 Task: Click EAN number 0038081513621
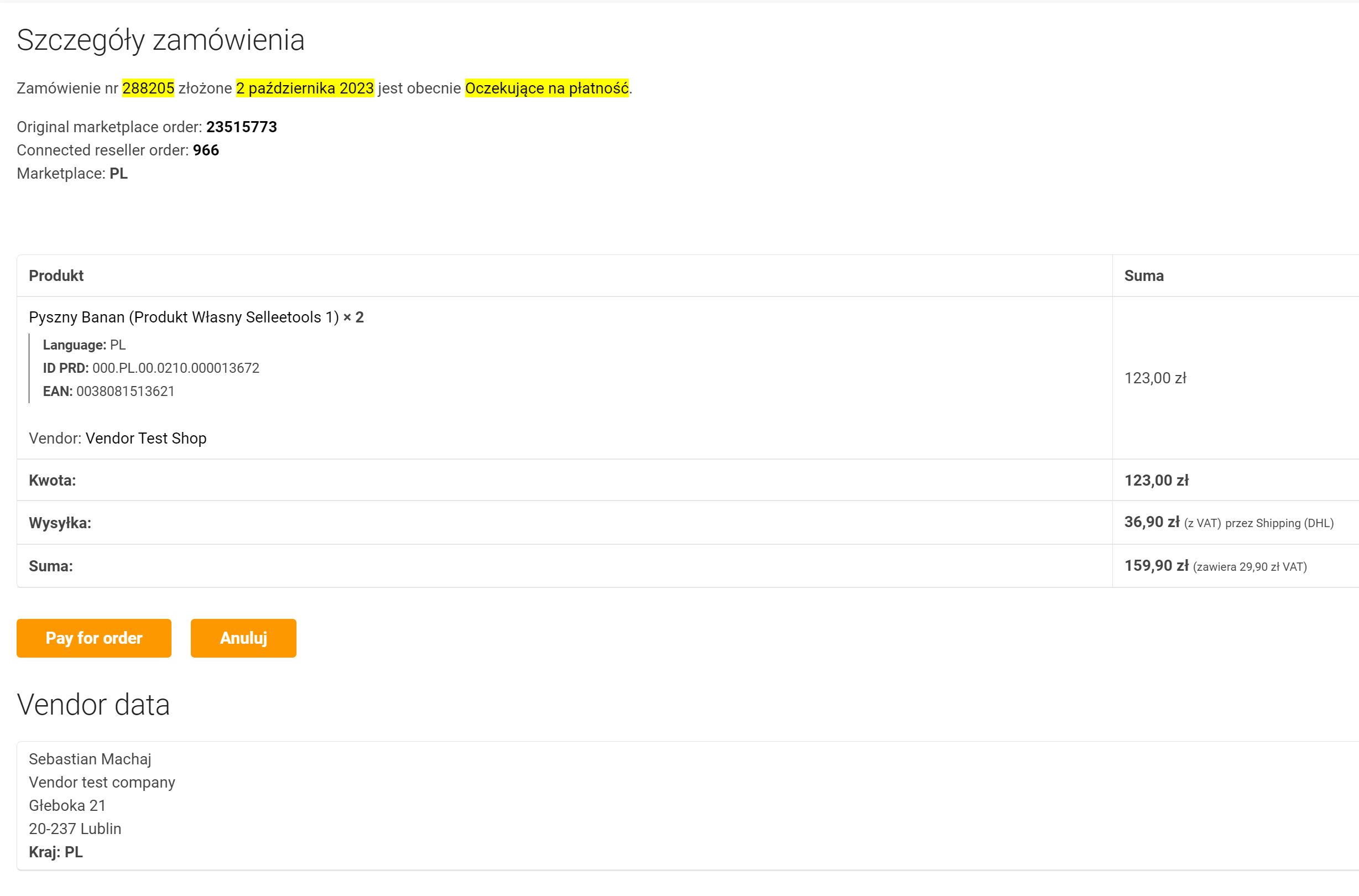pyautogui.click(x=125, y=392)
